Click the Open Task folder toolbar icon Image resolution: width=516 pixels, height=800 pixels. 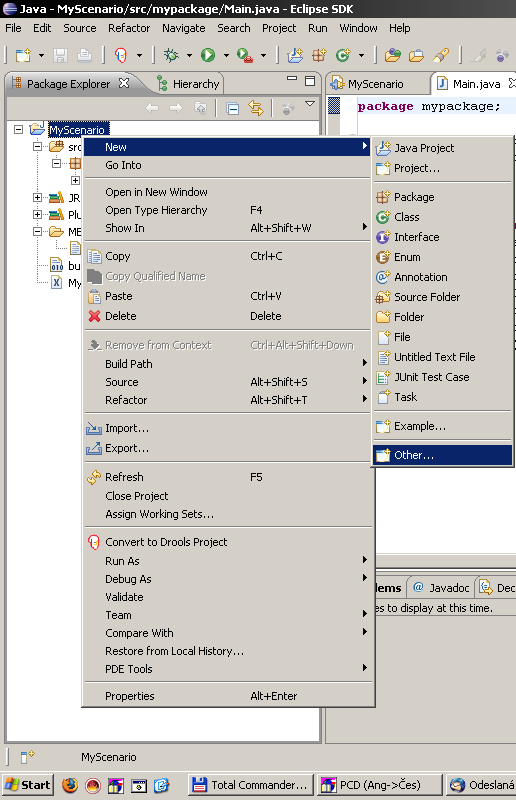click(x=416, y=55)
